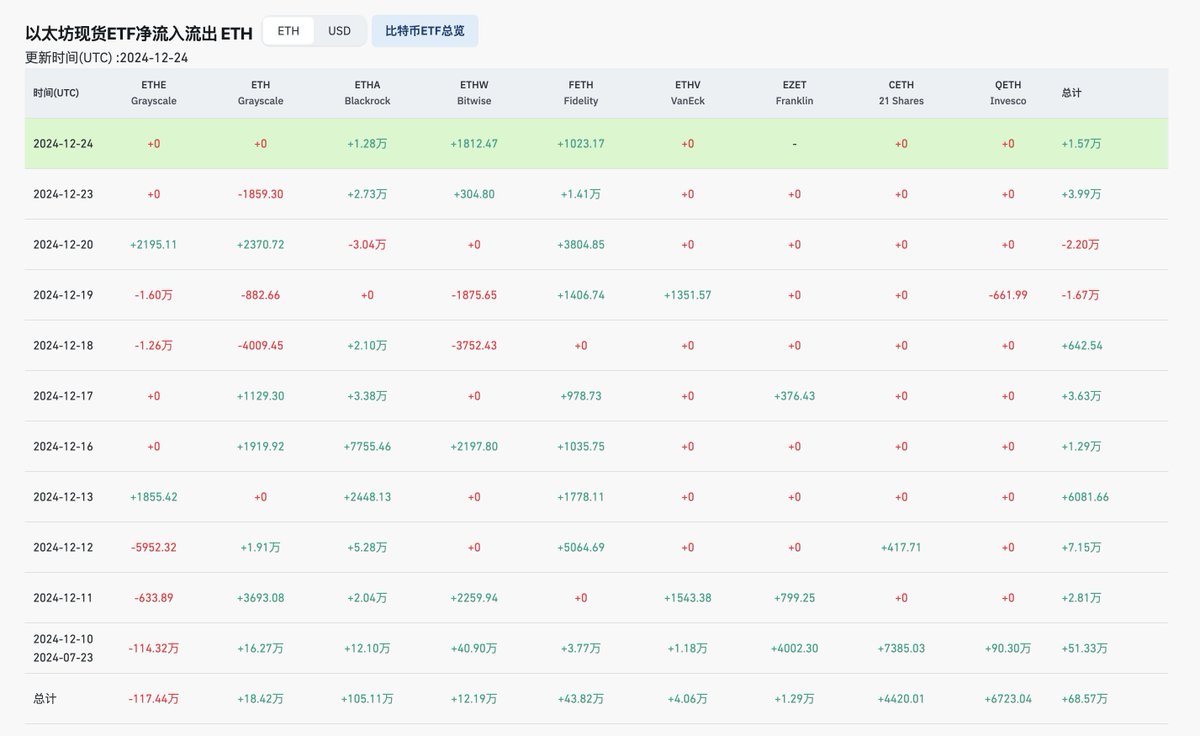
Task: Select the 2024-12-12 date row
Action: [x=597, y=547]
